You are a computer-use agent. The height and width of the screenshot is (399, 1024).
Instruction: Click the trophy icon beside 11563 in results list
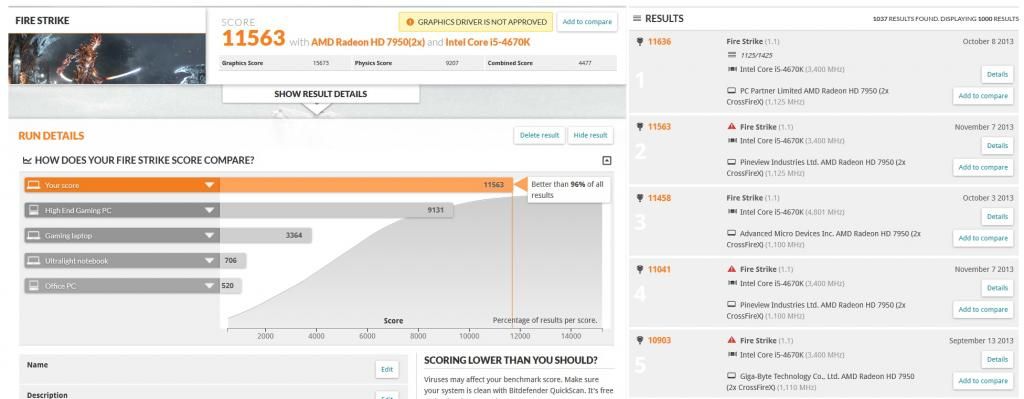click(640, 127)
